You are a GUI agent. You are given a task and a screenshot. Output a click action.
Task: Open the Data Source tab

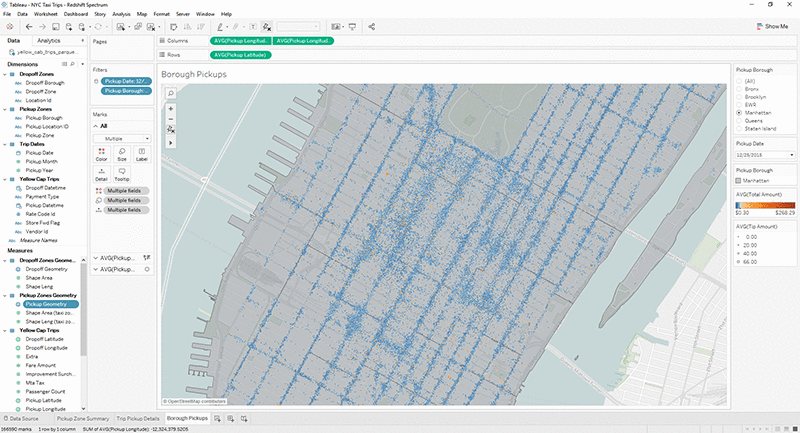click(x=21, y=418)
